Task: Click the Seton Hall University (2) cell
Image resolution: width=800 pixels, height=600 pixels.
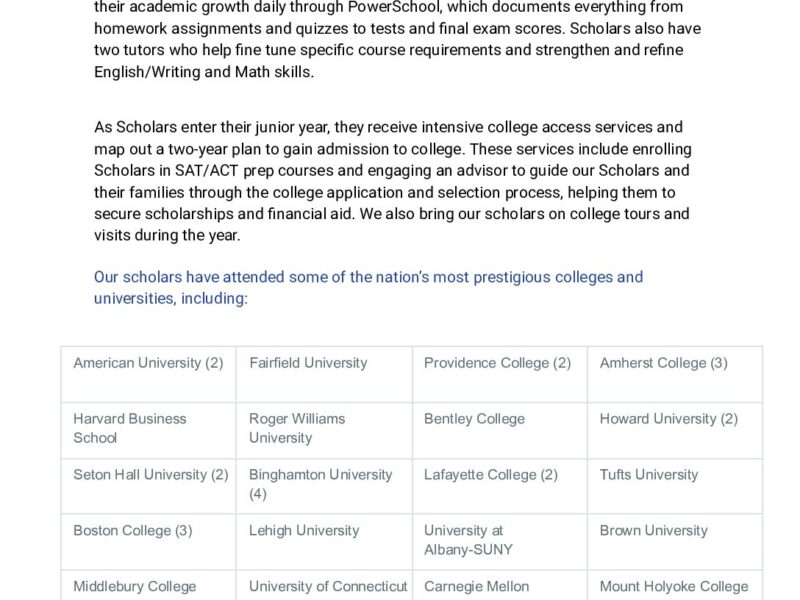Action: [151, 475]
